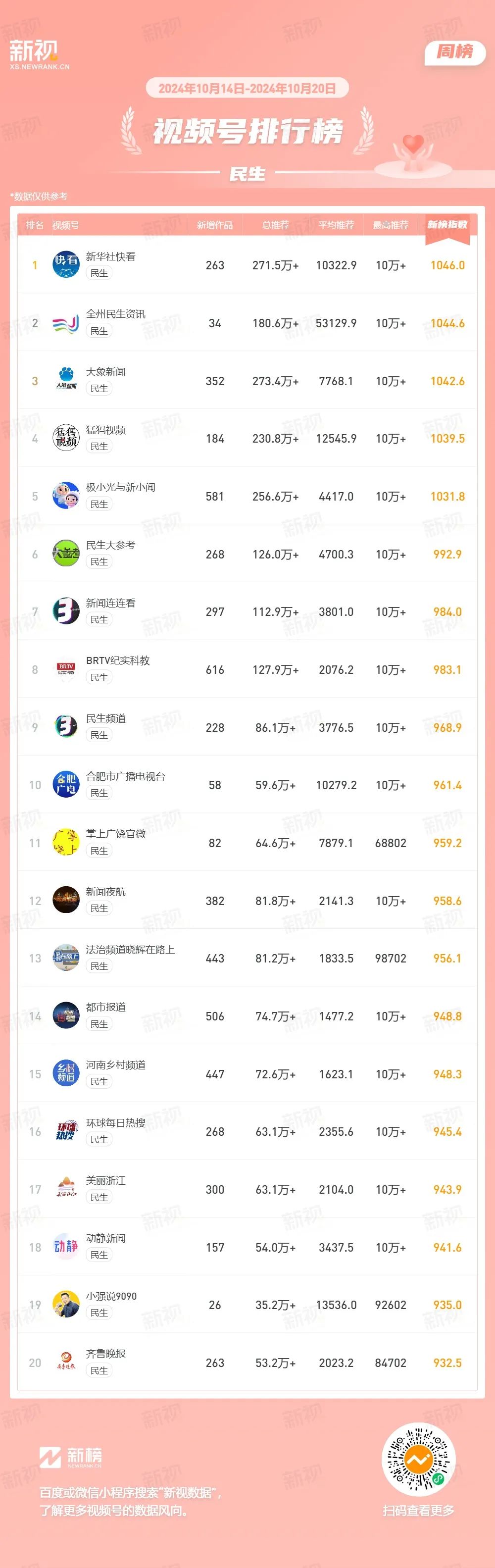Sort by the 总推荐 column header
The width and height of the screenshot is (495, 1568).
click(x=275, y=225)
